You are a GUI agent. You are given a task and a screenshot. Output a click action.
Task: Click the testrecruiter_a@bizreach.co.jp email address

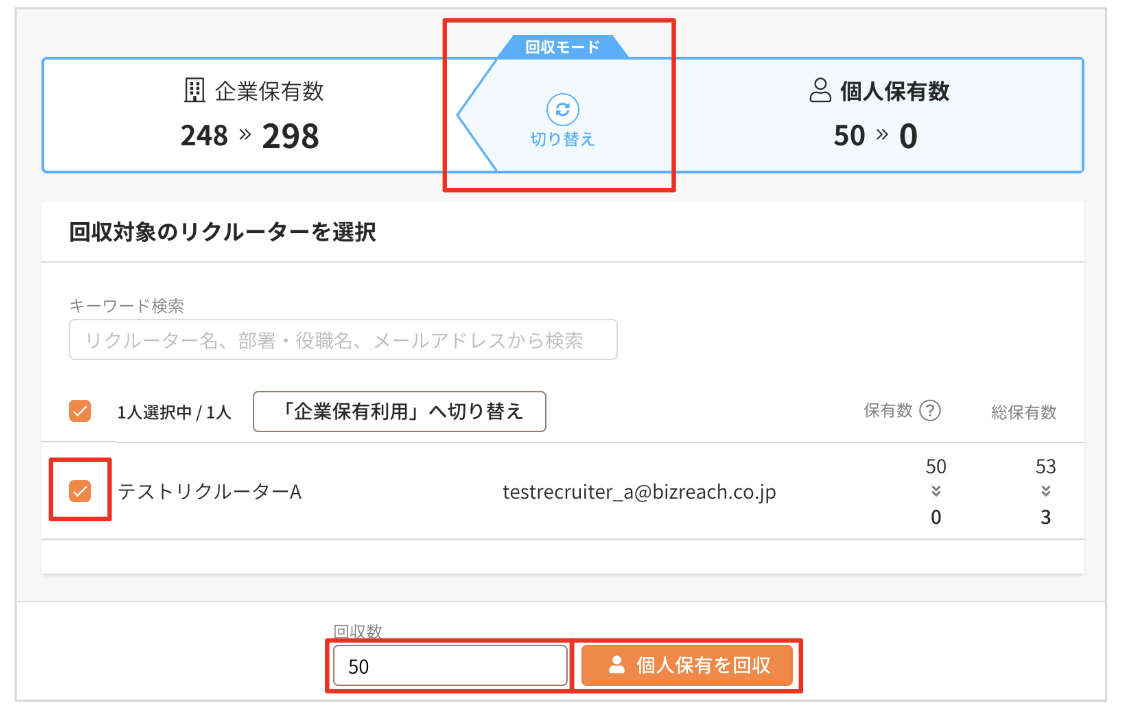pyautogui.click(x=639, y=492)
